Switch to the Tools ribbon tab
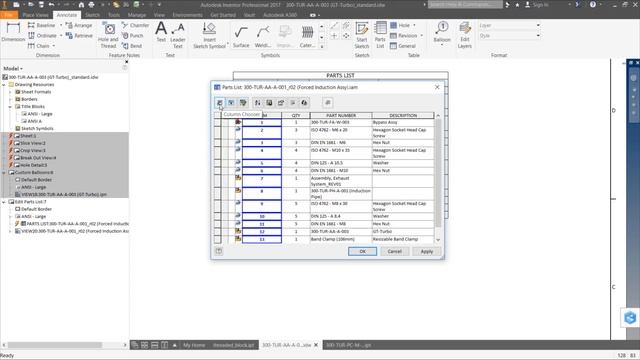The width and height of the screenshot is (640, 360). tap(114, 15)
